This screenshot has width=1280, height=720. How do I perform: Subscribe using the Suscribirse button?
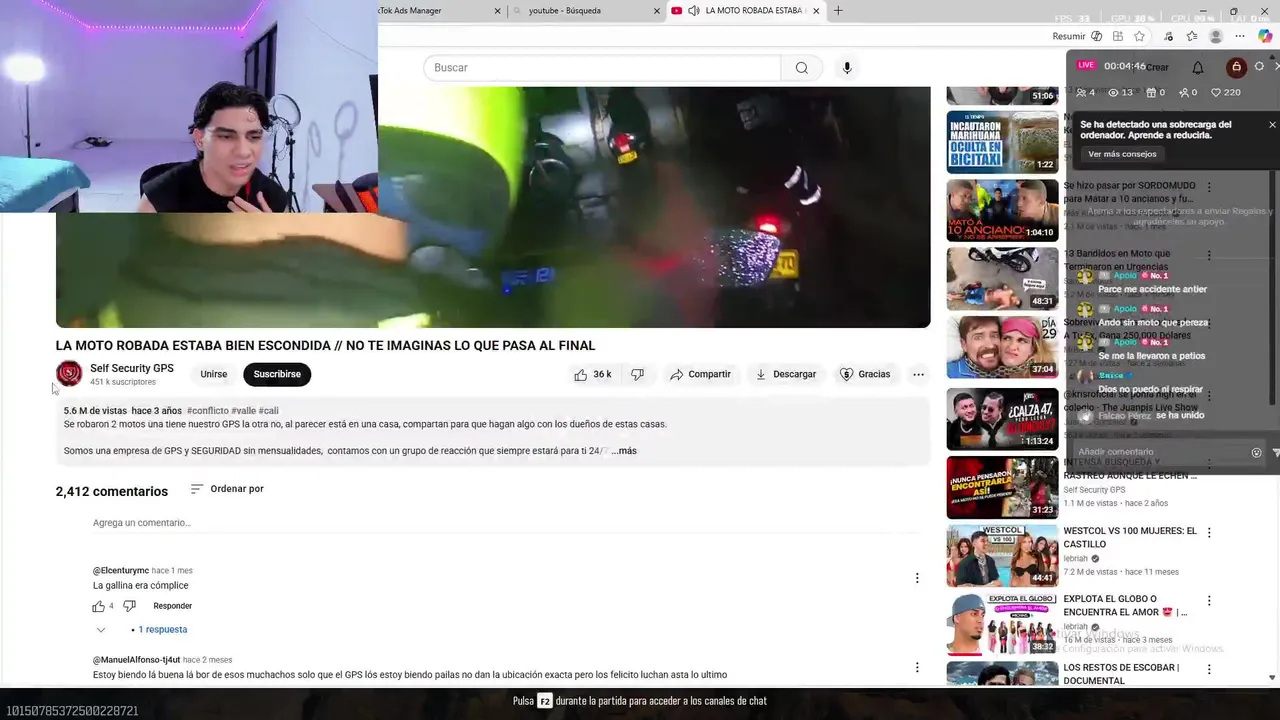pos(277,374)
